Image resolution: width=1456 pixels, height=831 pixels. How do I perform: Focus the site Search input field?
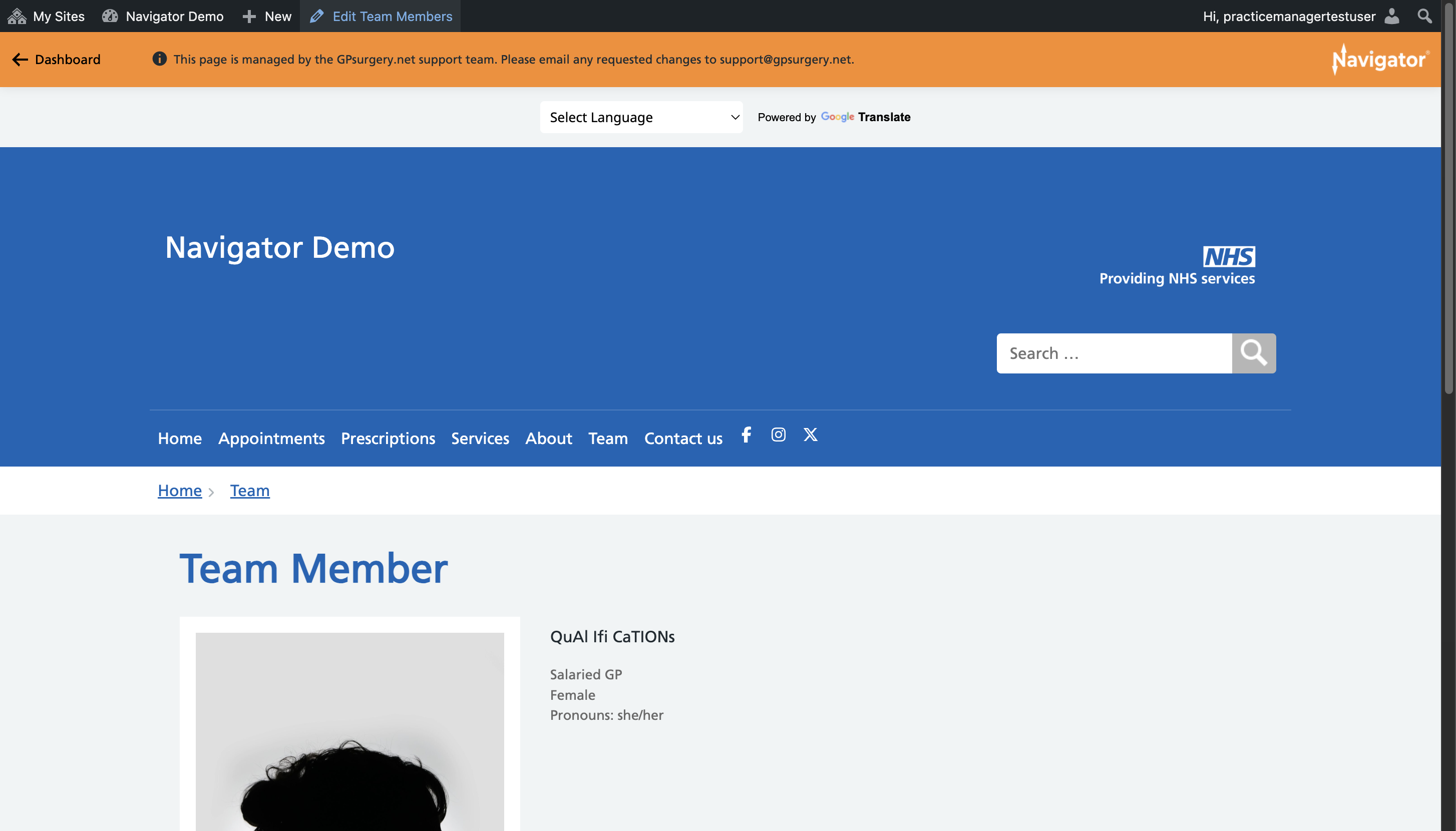(1114, 353)
